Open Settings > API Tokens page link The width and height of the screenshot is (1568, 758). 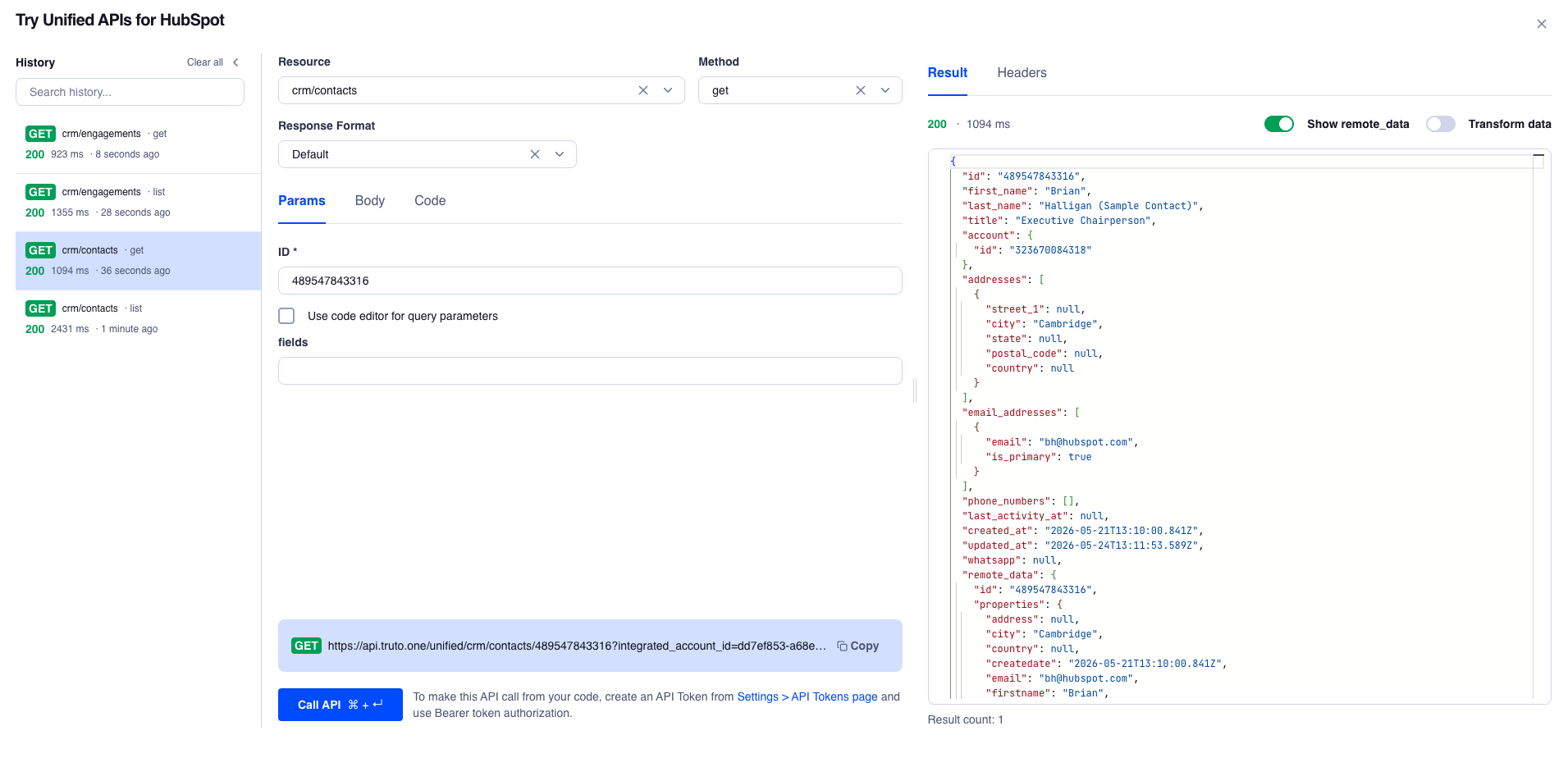click(807, 696)
